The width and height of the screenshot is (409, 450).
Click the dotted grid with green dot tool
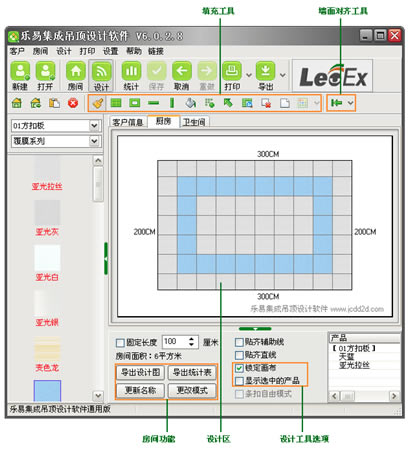tap(209, 103)
